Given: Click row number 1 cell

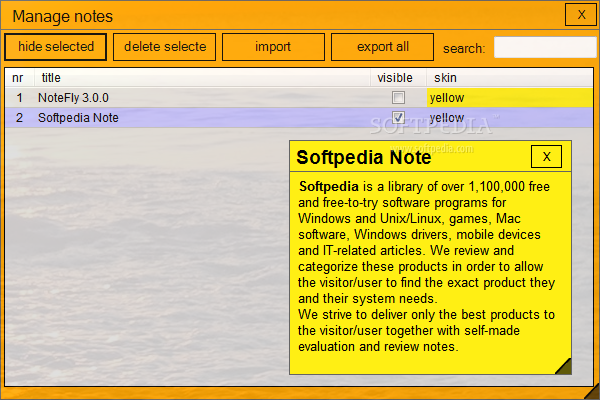Looking at the screenshot, I should [20, 98].
